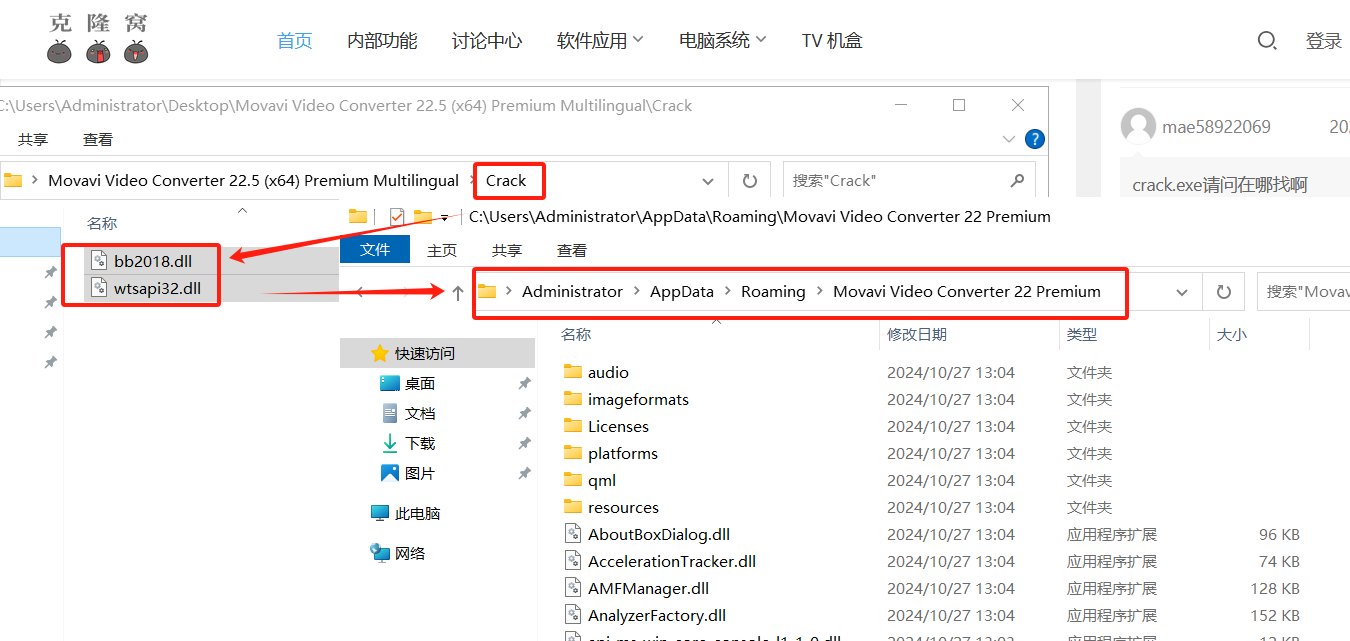Expand the Movavi window address history dropdown
Screen dimensions: 1350x641
tap(1182, 293)
